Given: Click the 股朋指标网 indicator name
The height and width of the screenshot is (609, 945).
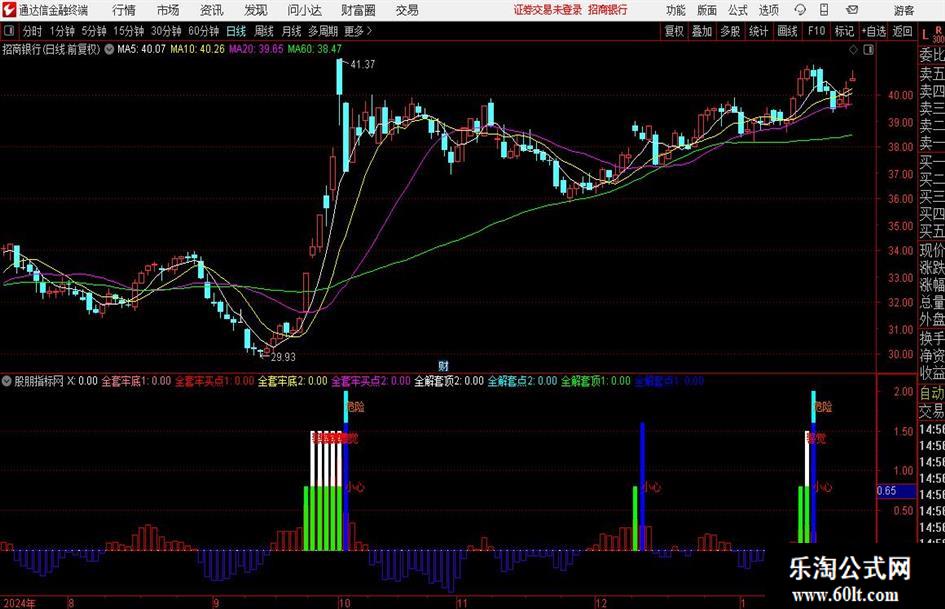Looking at the screenshot, I should 39,381.
